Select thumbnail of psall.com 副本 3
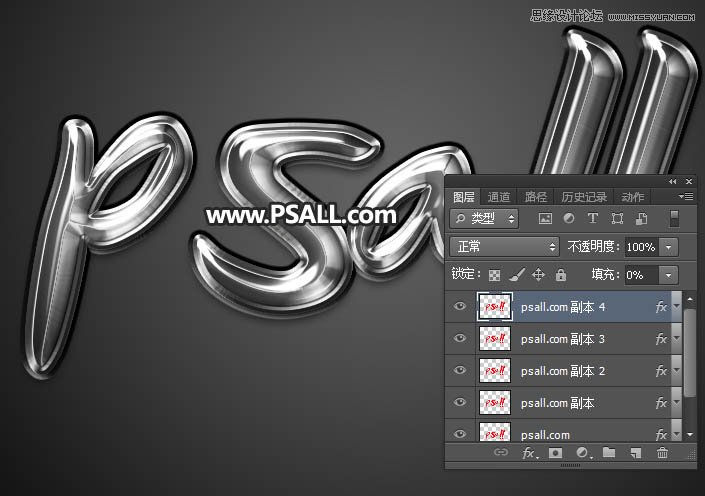Image resolution: width=705 pixels, height=496 pixels. 495,339
